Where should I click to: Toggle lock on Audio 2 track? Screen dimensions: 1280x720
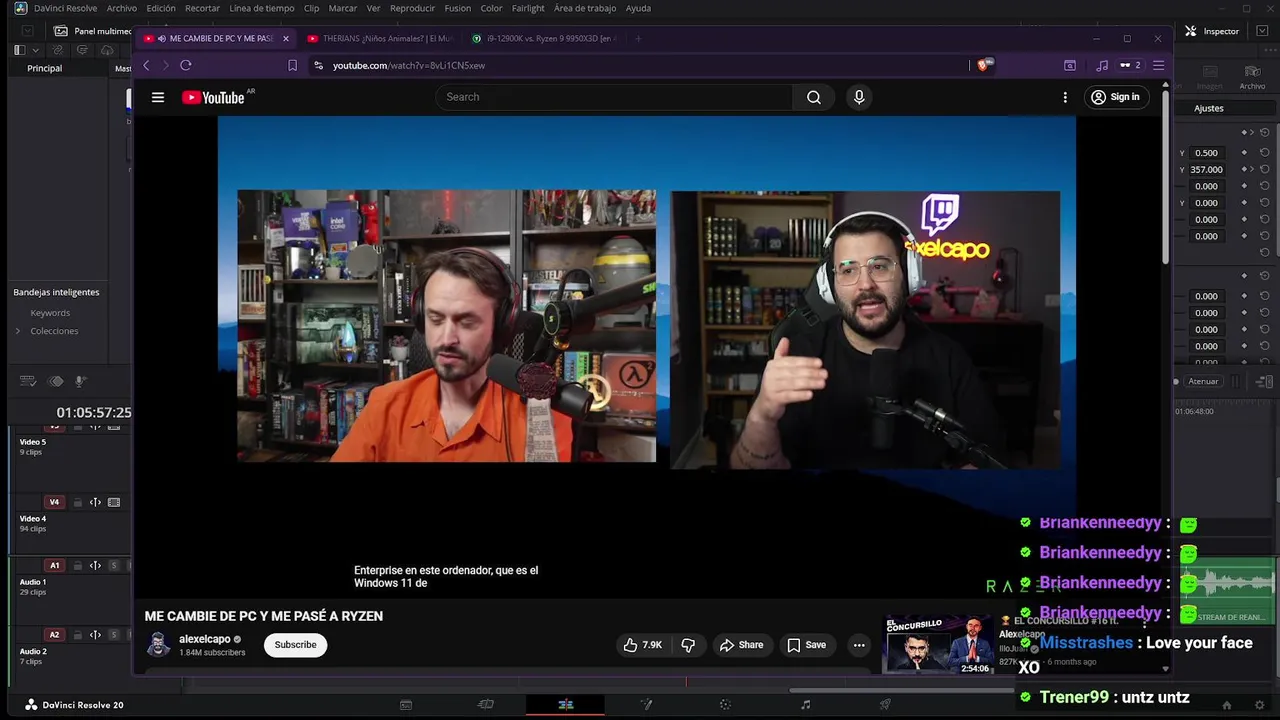coord(76,634)
